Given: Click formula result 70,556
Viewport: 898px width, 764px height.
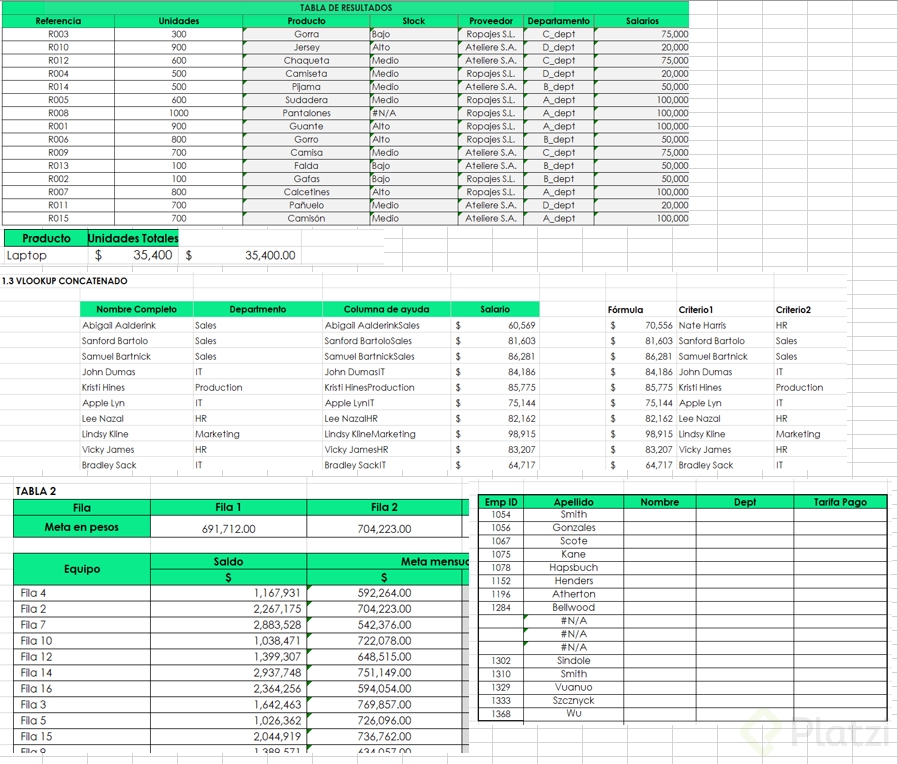Looking at the screenshot, I should pos(641,325).
